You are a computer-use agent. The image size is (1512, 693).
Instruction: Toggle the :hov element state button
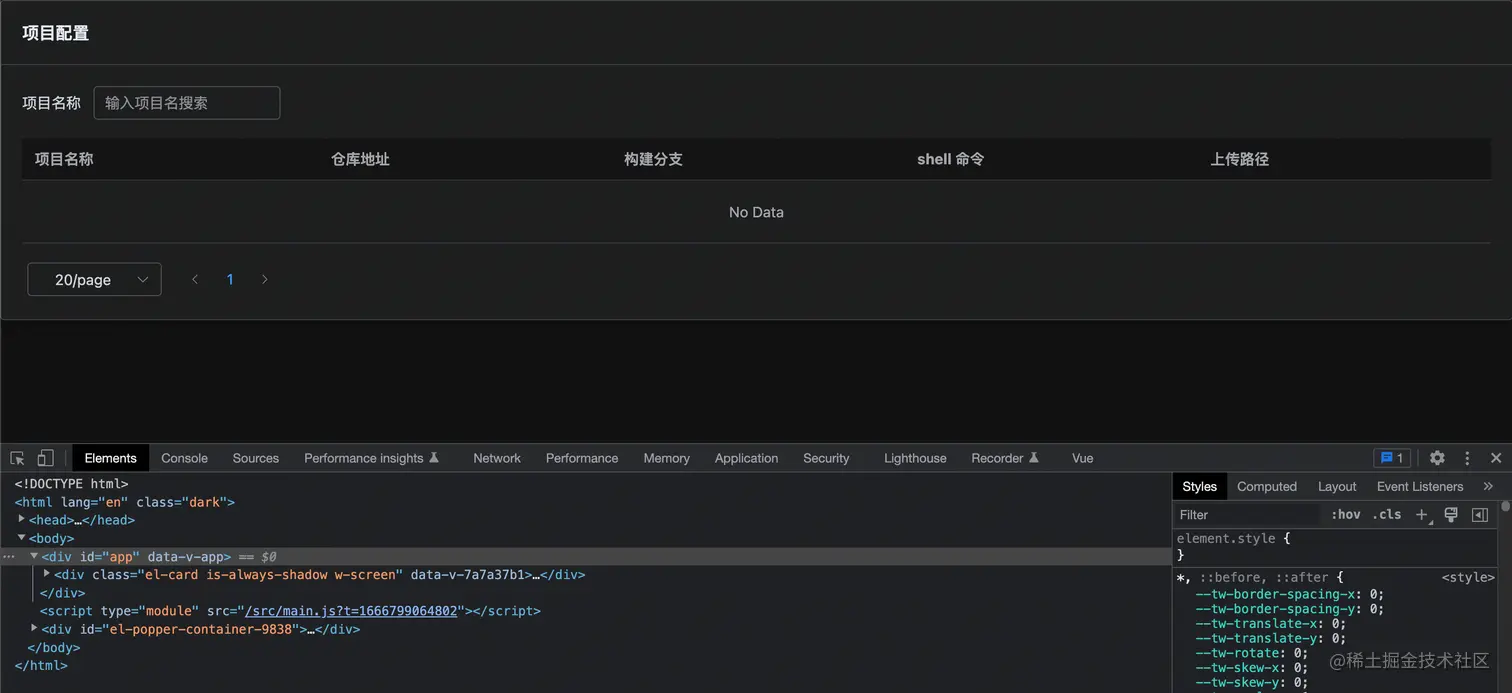[x=1346, y=514]
